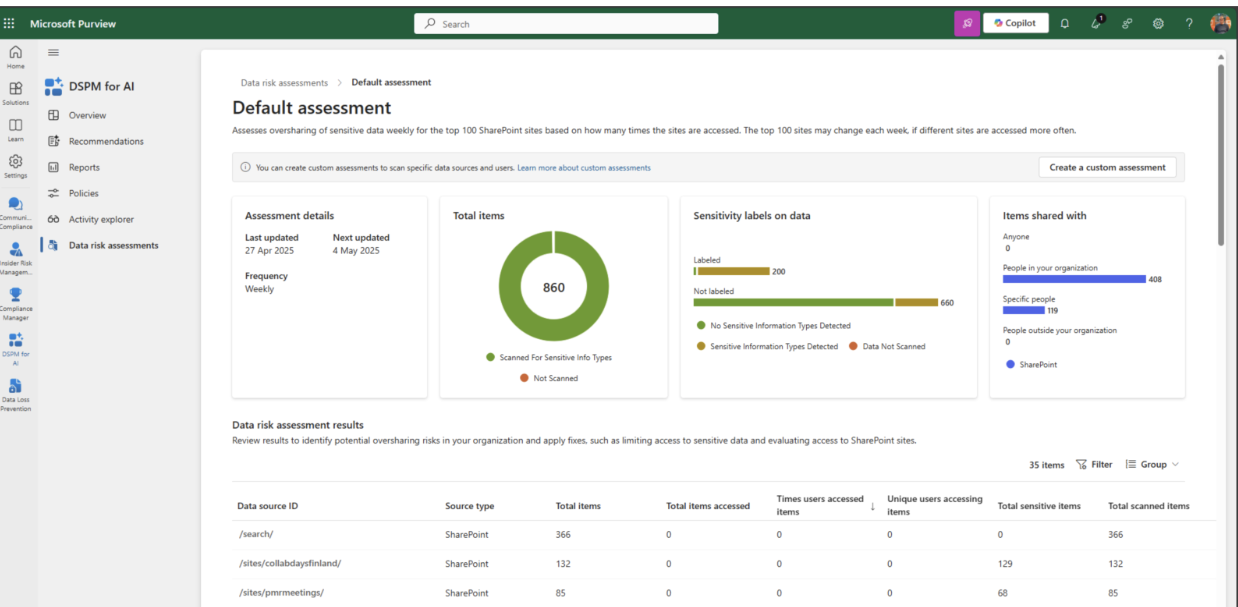Sort by Total scanned items column header

coord(1149,506)
